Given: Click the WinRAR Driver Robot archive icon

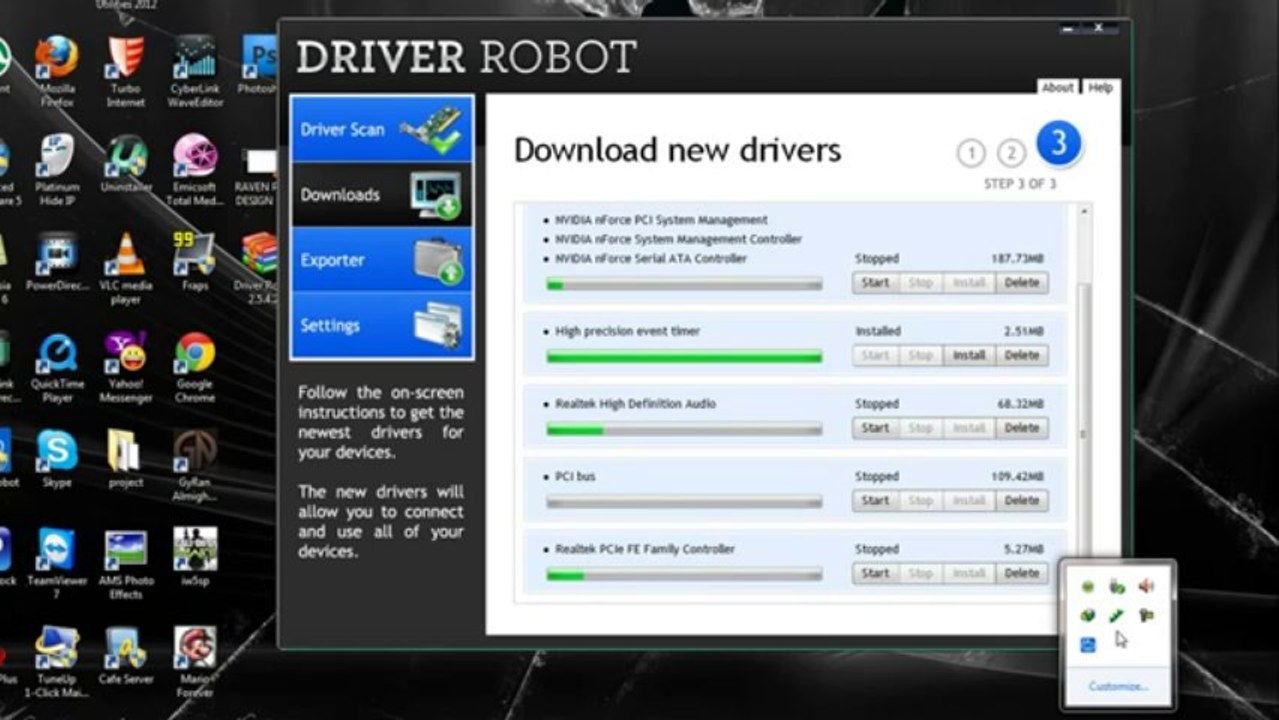Looking at the screenshot, I should click(x=259, y=265).
